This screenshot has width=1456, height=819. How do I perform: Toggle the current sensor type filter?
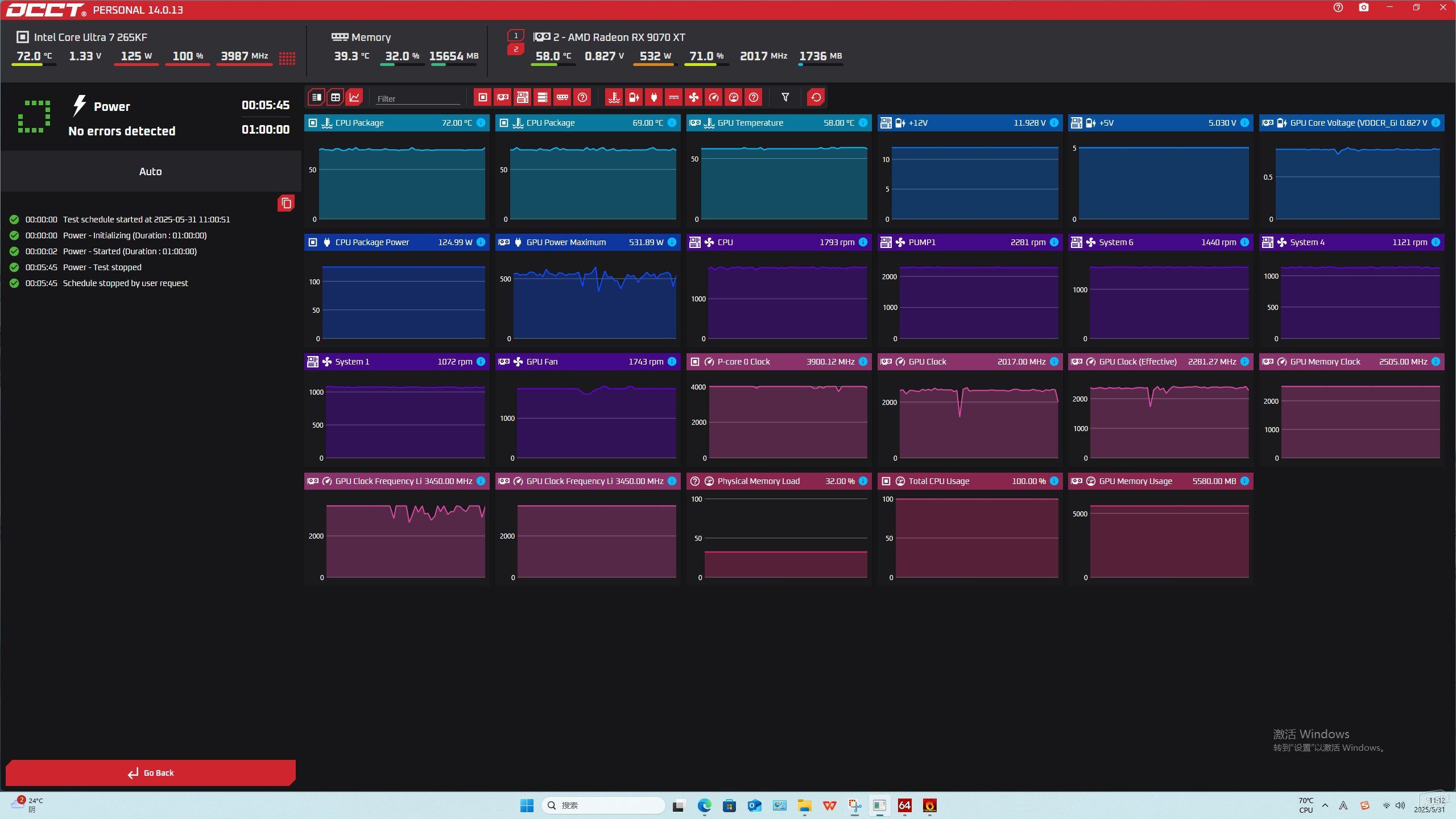pyautogui.click(x=674, y=97)
